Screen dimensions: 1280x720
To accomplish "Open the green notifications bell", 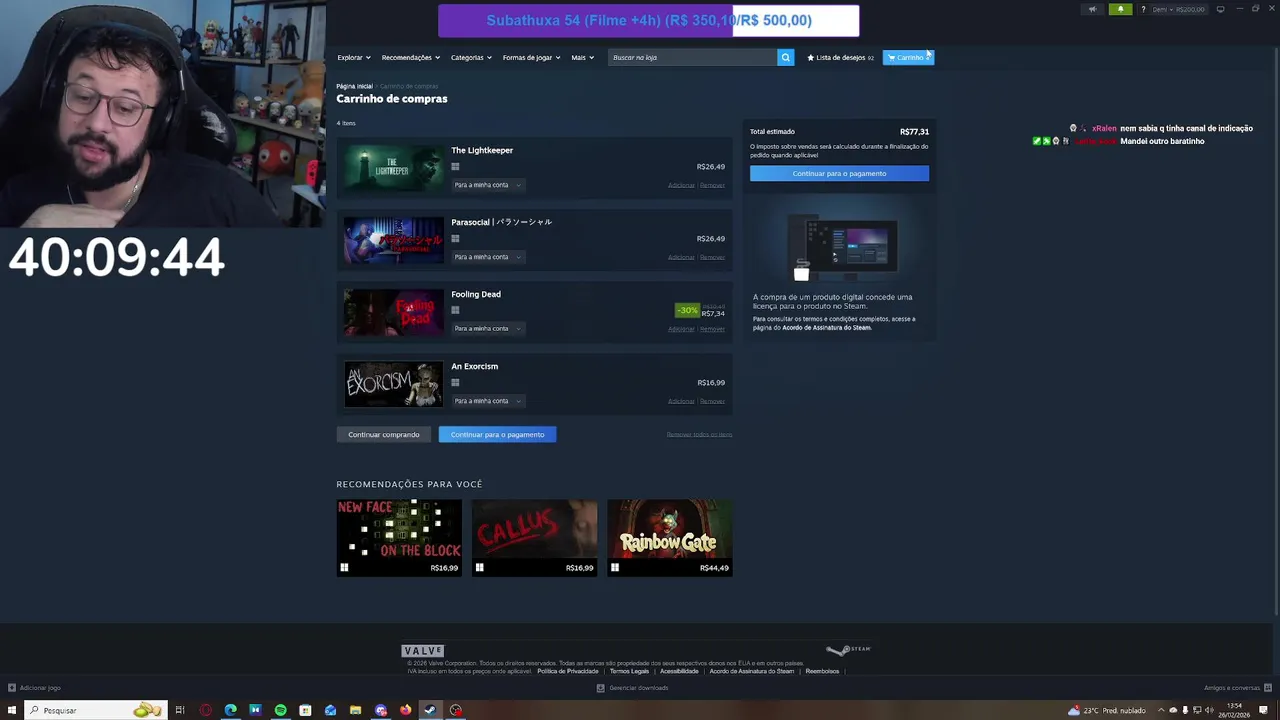I will coord(1120,9).
